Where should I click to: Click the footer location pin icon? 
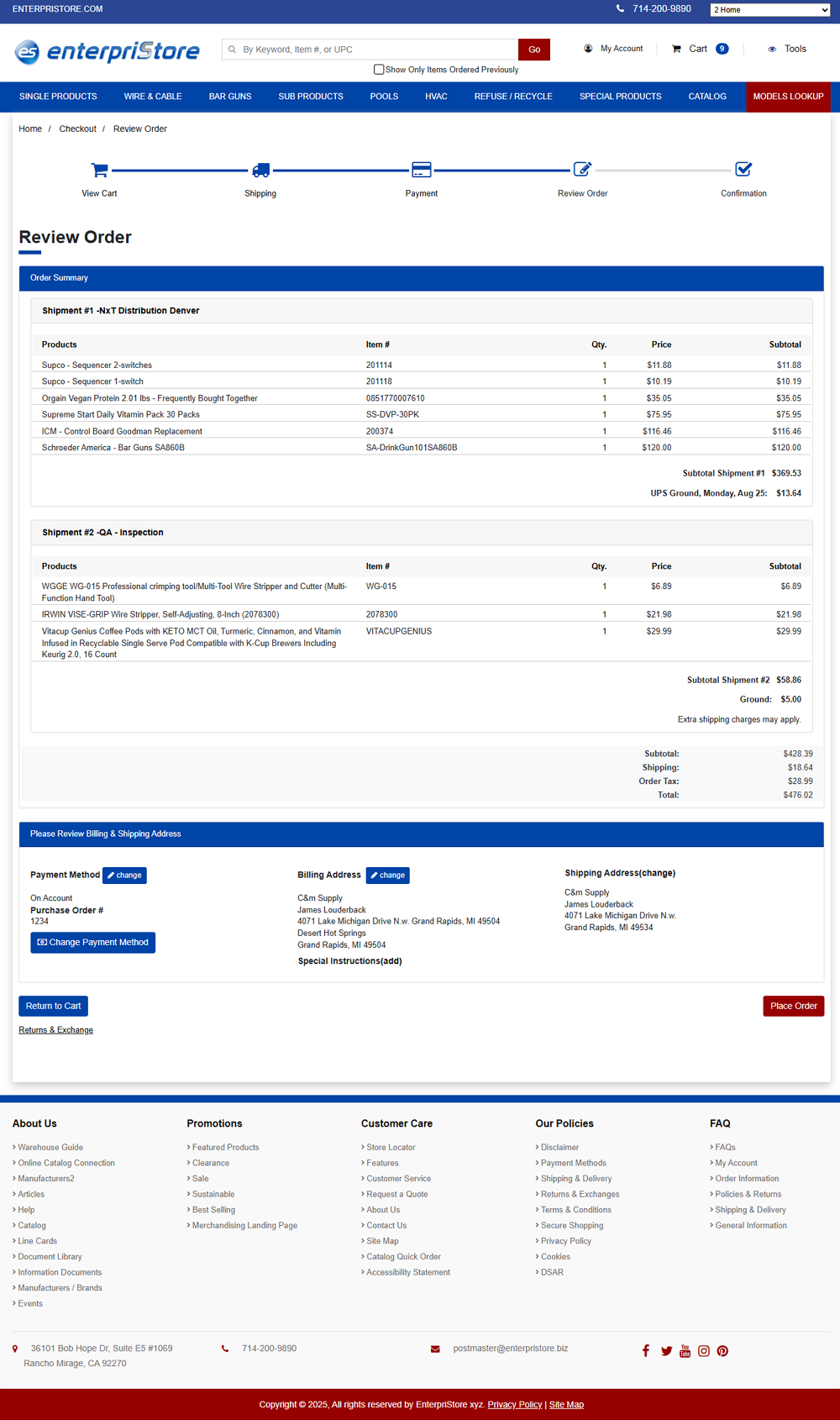(15, 1349)
